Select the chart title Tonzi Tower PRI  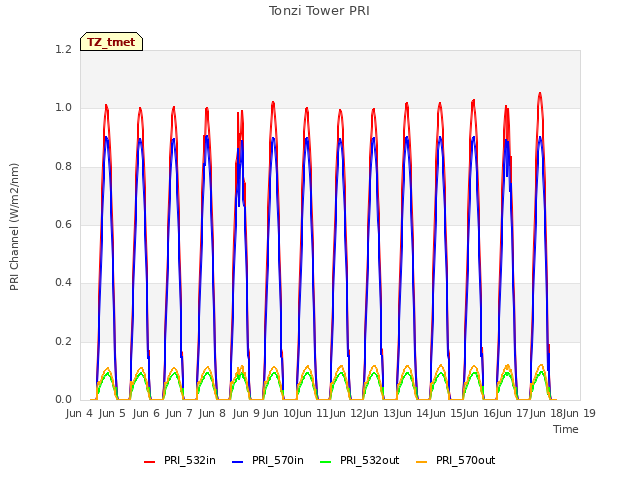(x=319, y=11)
